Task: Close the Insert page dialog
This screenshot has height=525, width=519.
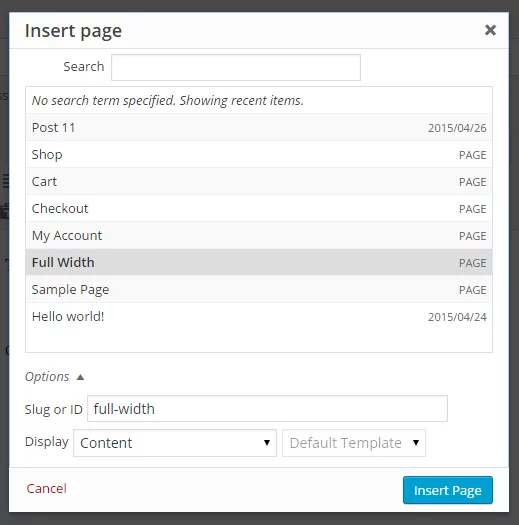Action: coord(490,30)
